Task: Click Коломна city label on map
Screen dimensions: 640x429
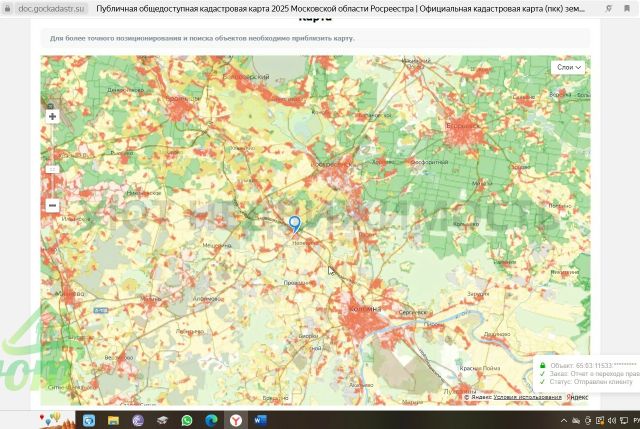Action: [365, 309]
